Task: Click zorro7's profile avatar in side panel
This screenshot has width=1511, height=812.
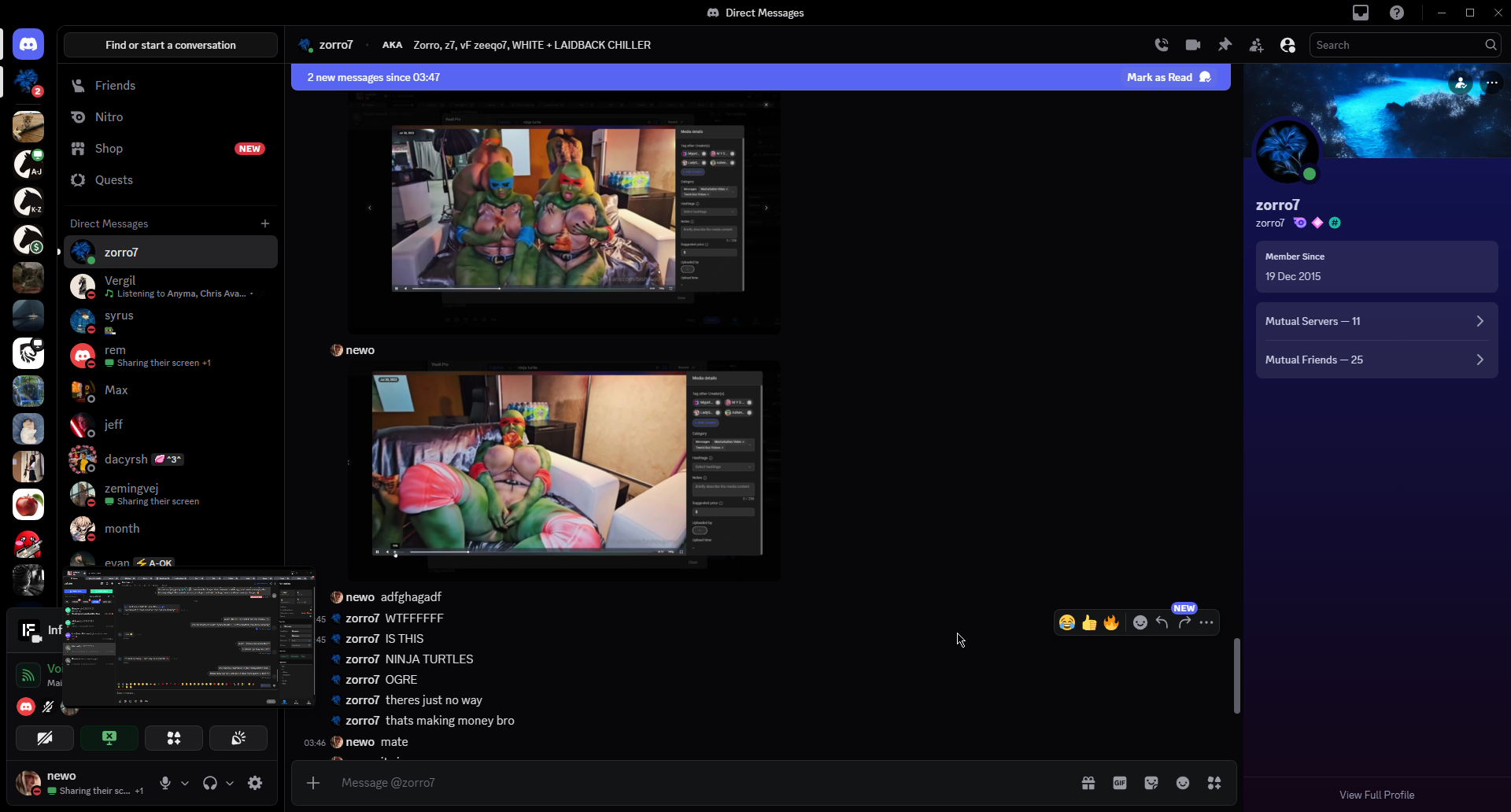Action: (1287, 151)
